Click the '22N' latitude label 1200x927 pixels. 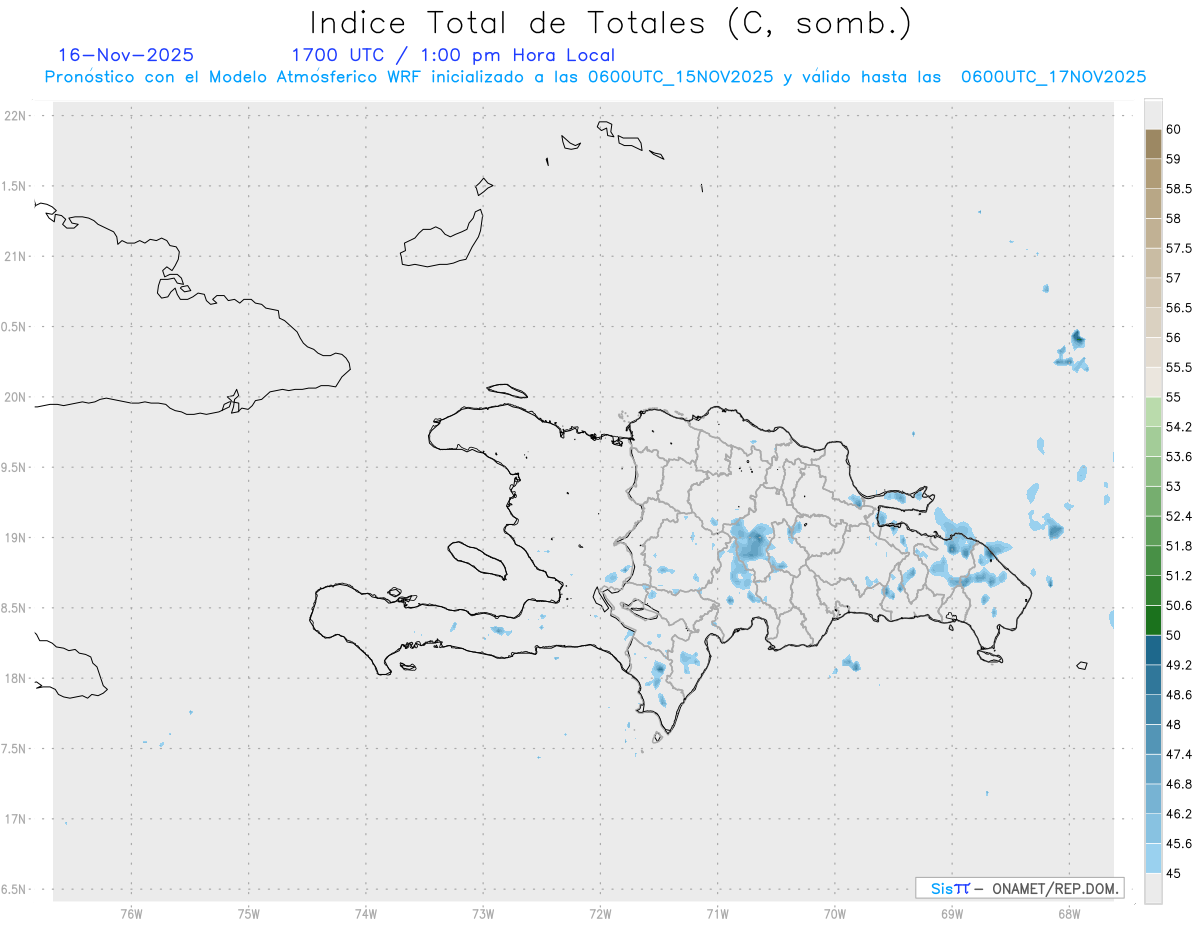click(16, 116)
